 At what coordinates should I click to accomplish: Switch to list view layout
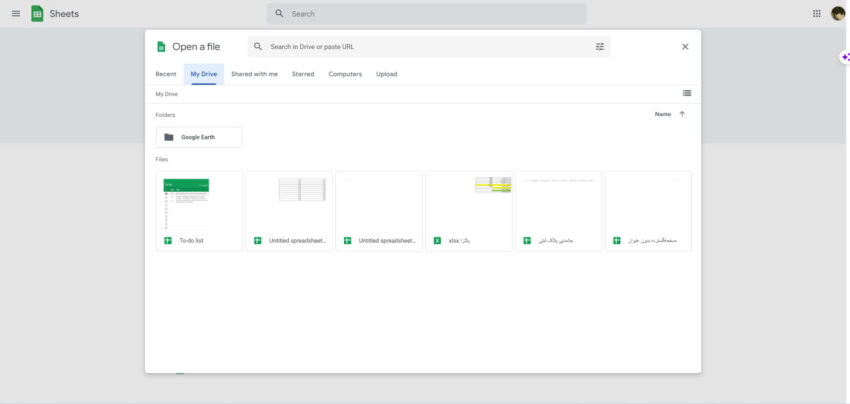click(x=687, y=93)
